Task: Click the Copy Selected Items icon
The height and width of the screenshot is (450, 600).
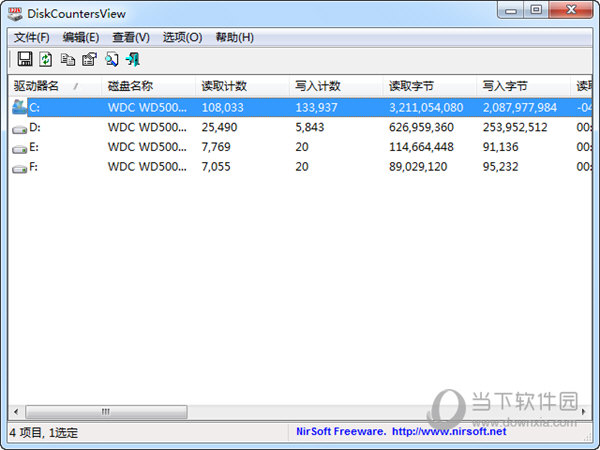Action: click(x=68, y=59)
